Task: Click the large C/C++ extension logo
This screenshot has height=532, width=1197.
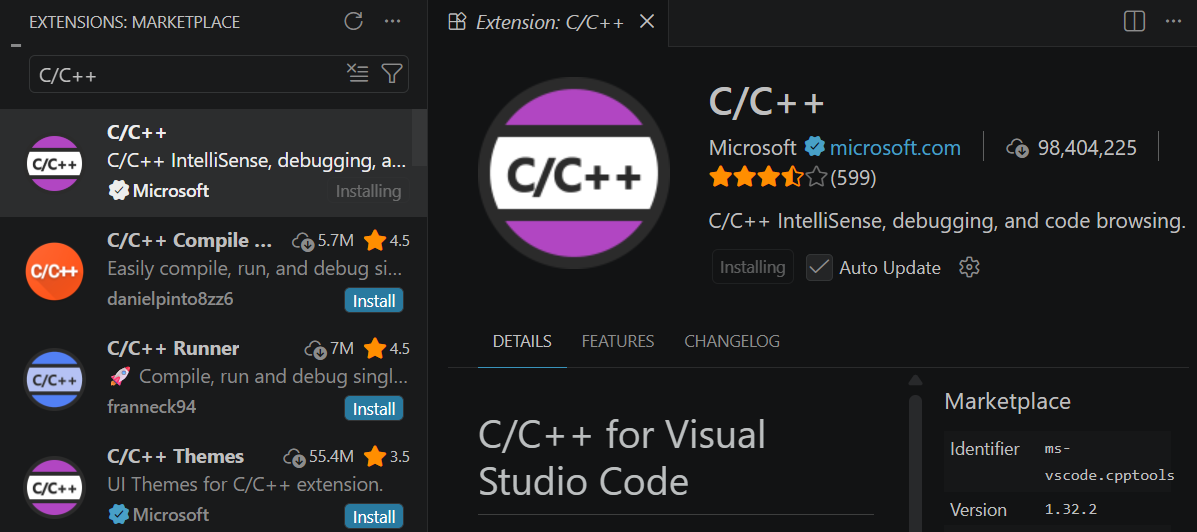Action: click(574, 173)
